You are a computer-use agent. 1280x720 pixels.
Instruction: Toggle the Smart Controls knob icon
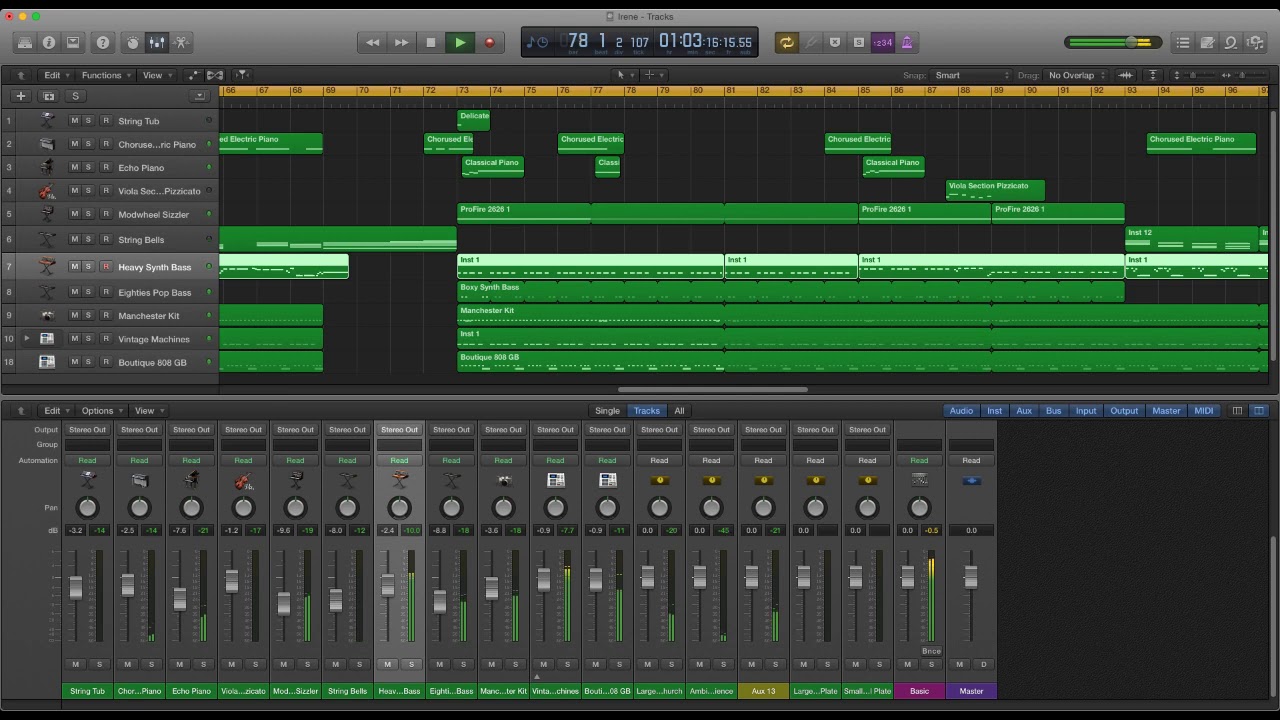pos(133,43)
